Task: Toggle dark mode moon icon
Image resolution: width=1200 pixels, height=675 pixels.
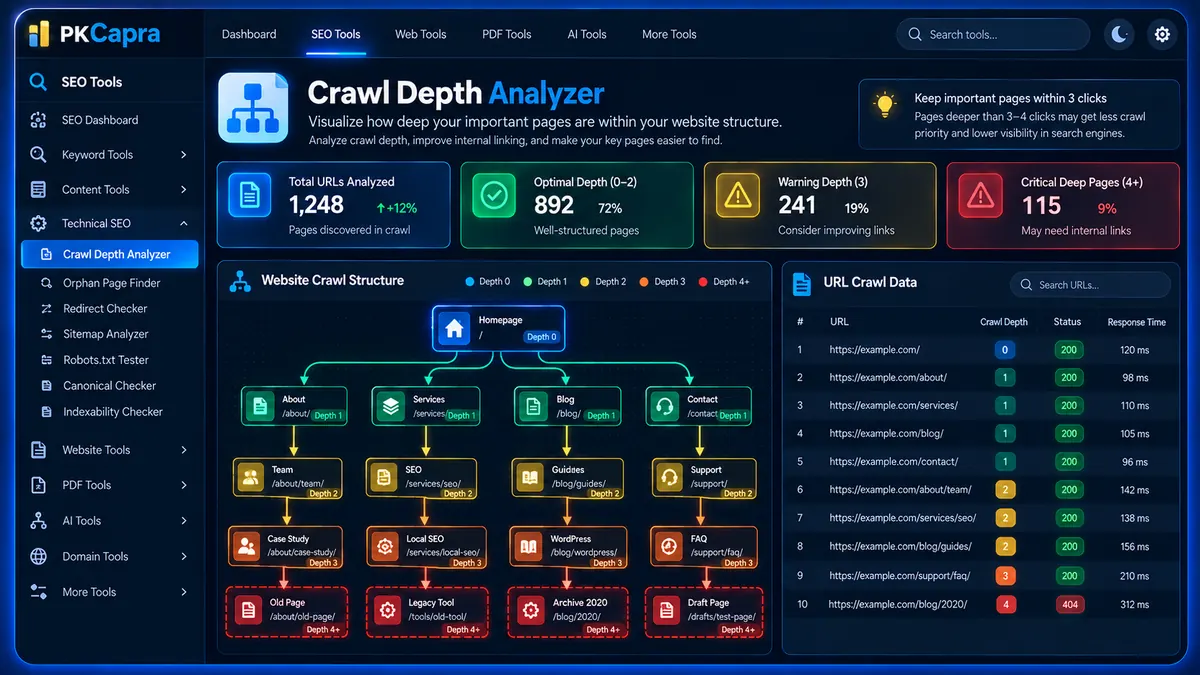Action: pyautogui.click(x=1120, y=34)
